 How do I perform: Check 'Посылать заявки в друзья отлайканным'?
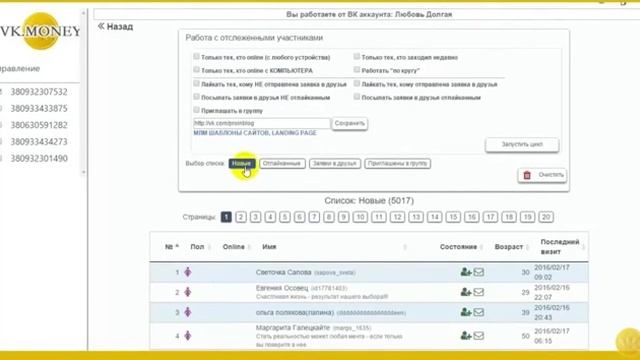pos(357,97)
